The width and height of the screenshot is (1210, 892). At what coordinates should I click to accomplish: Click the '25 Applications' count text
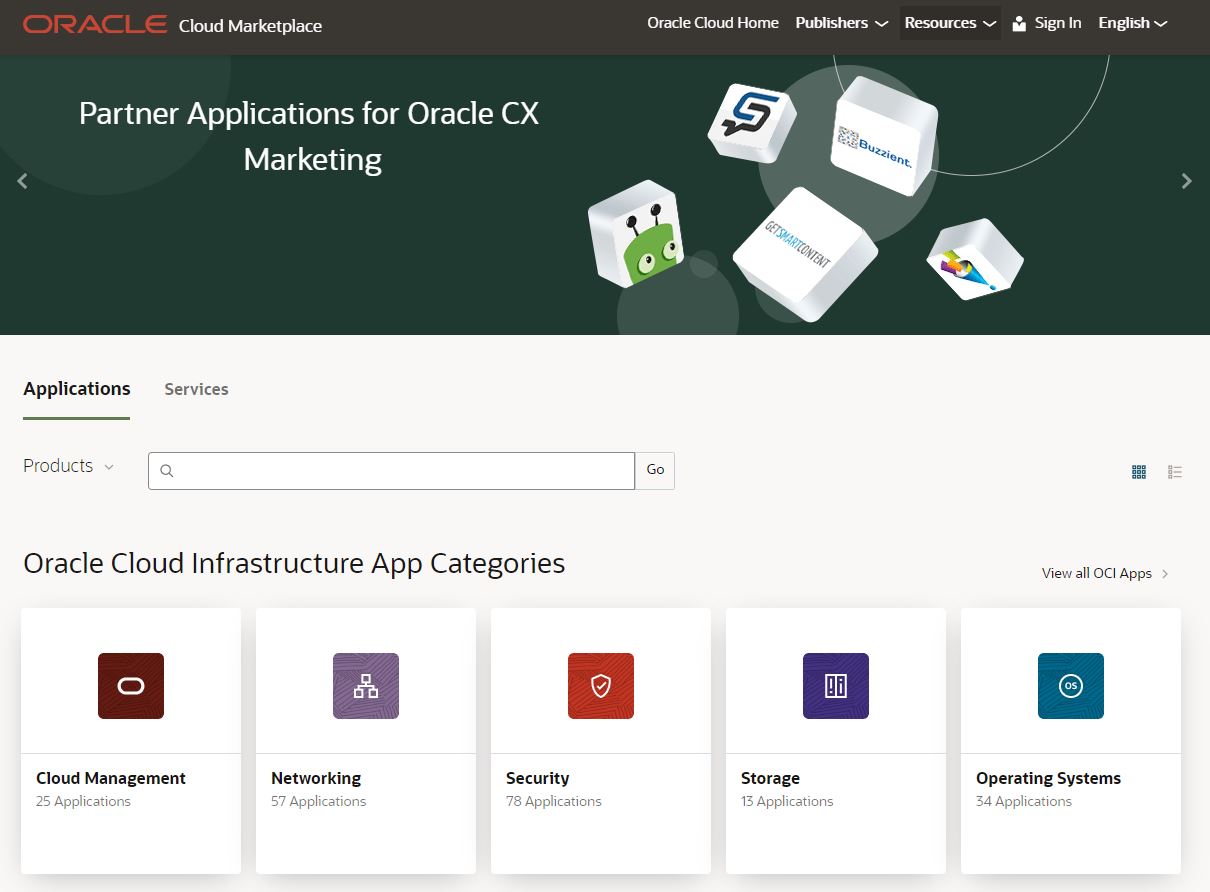click(x=83, y=801)
